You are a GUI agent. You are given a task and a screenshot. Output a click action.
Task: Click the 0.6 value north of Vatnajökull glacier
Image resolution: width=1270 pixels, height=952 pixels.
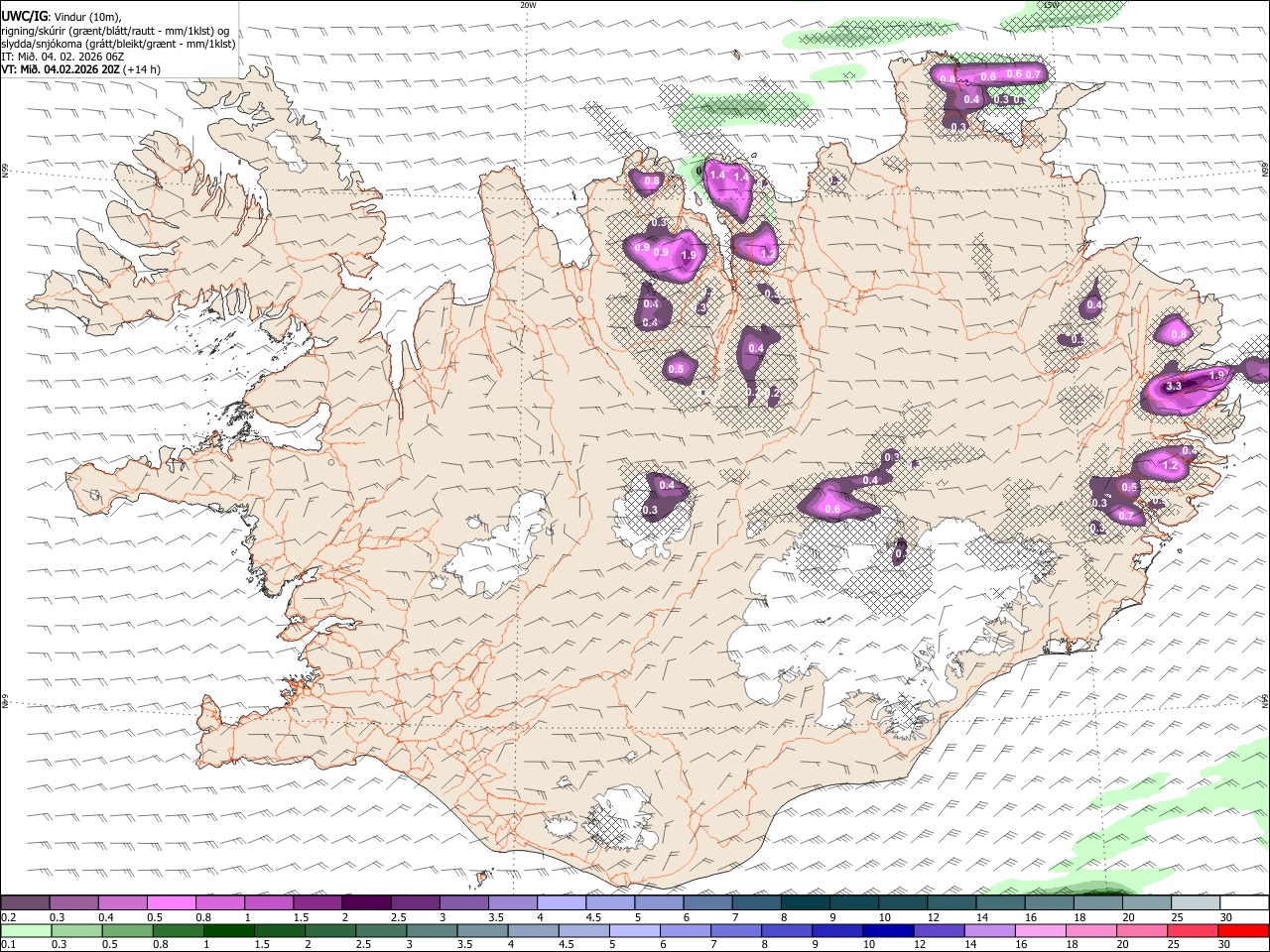pyautogui.click(x=832, y=510)
